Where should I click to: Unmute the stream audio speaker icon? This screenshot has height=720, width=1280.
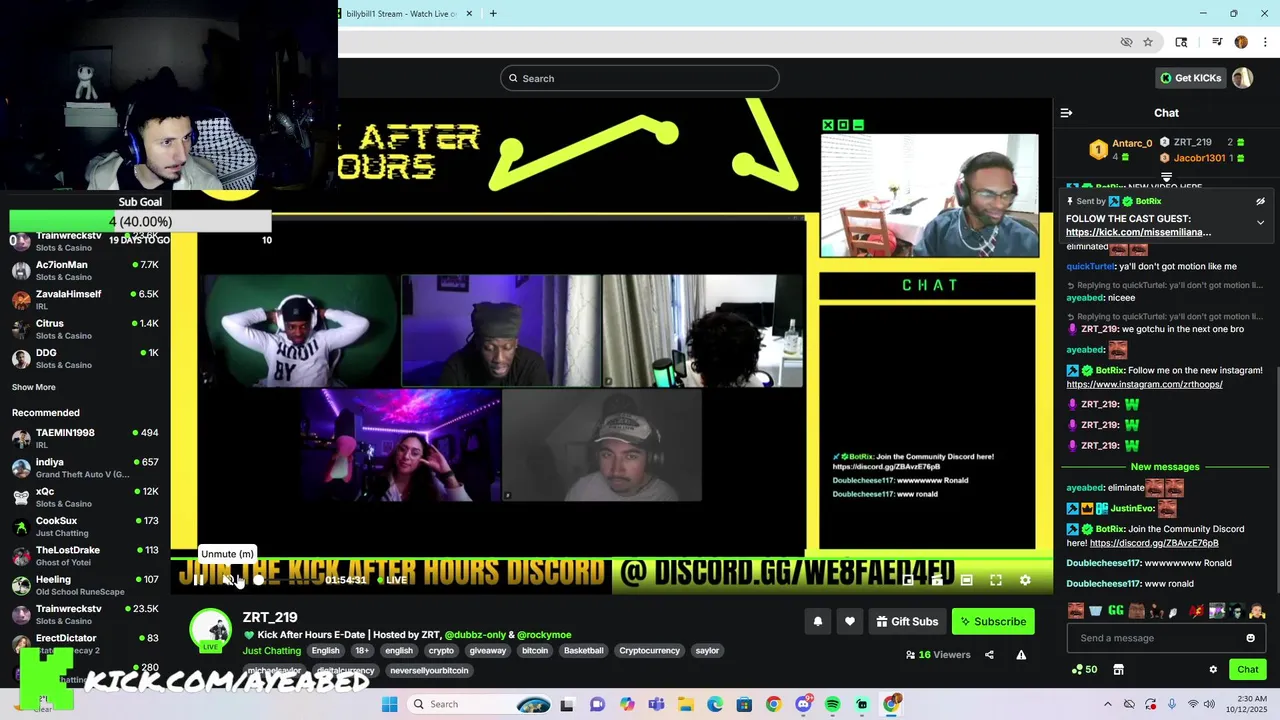pos(228,580)
